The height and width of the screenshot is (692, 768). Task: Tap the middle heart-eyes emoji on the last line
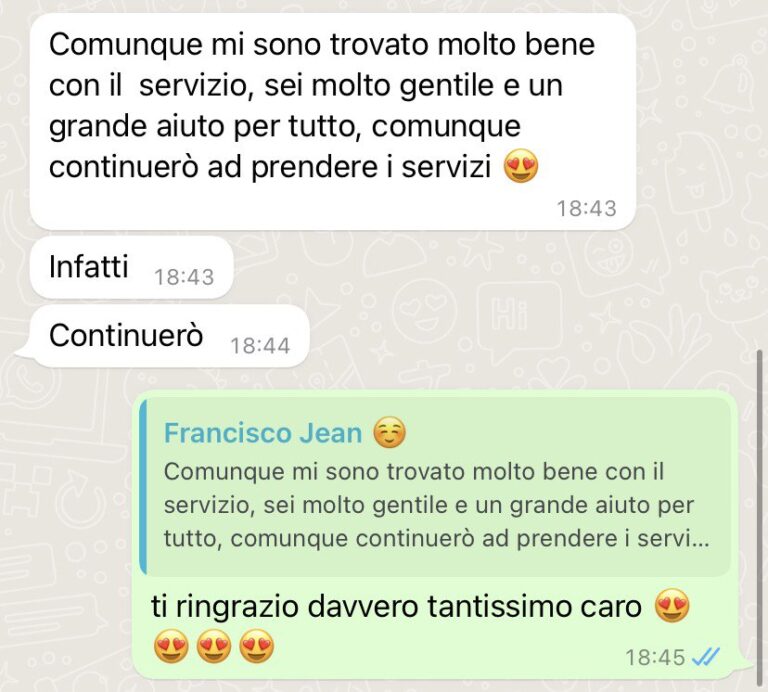(214, 646)
